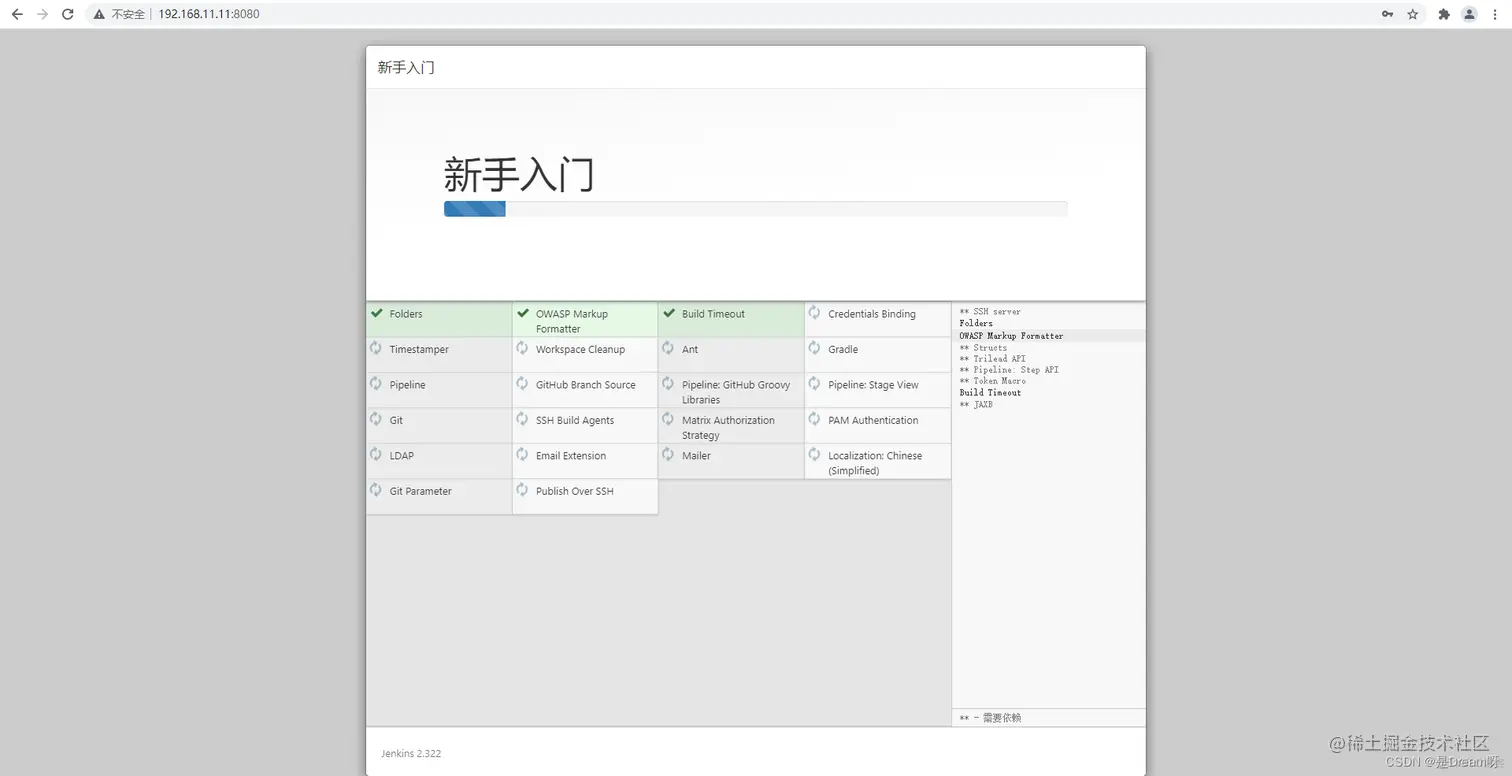The width and height of the screenshot is (1512, 776).
Task: Click highlighted 'OWASP Markup Formatter' log line
Action: pos(1011,336)
